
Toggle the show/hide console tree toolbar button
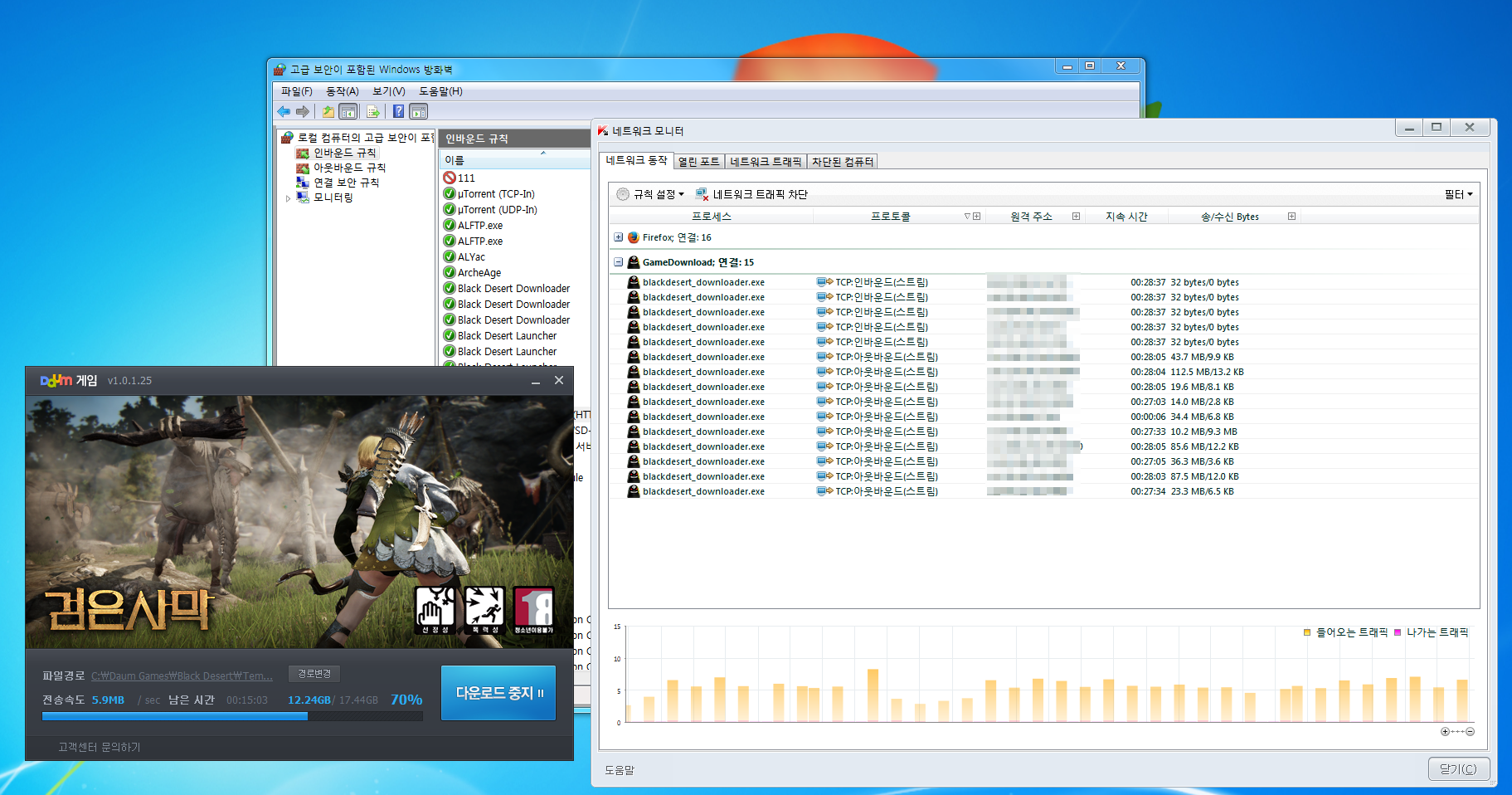[x=348, y=111]
